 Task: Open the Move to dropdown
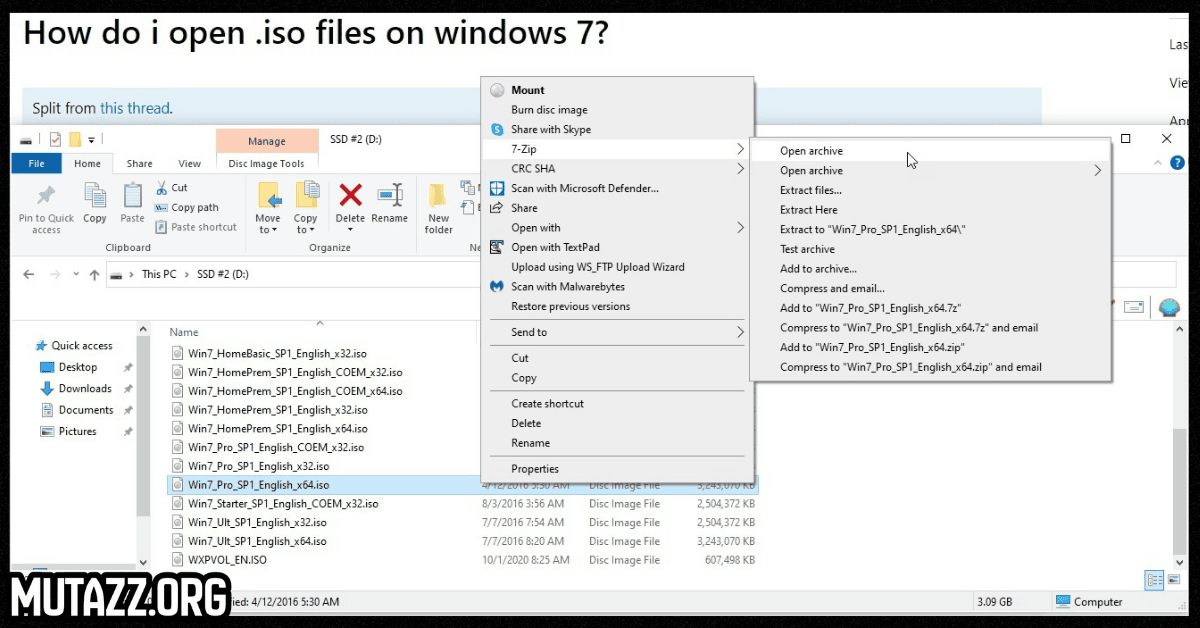click(268, 230)
